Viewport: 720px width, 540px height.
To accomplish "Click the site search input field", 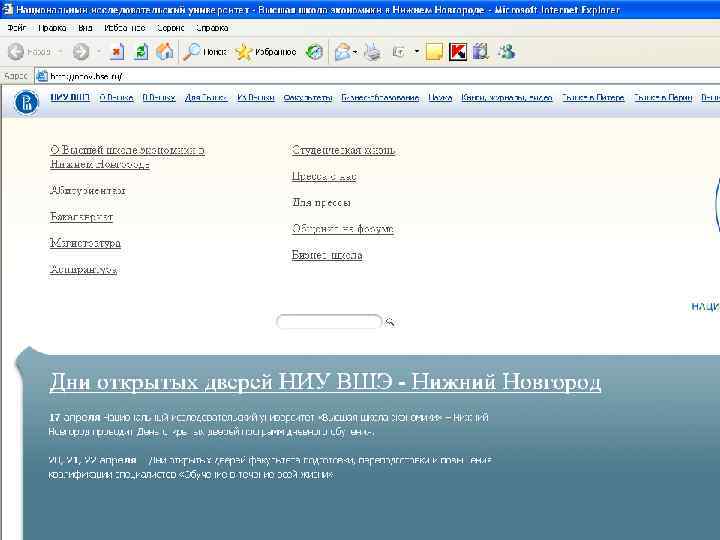I will [x=329, y=321].
